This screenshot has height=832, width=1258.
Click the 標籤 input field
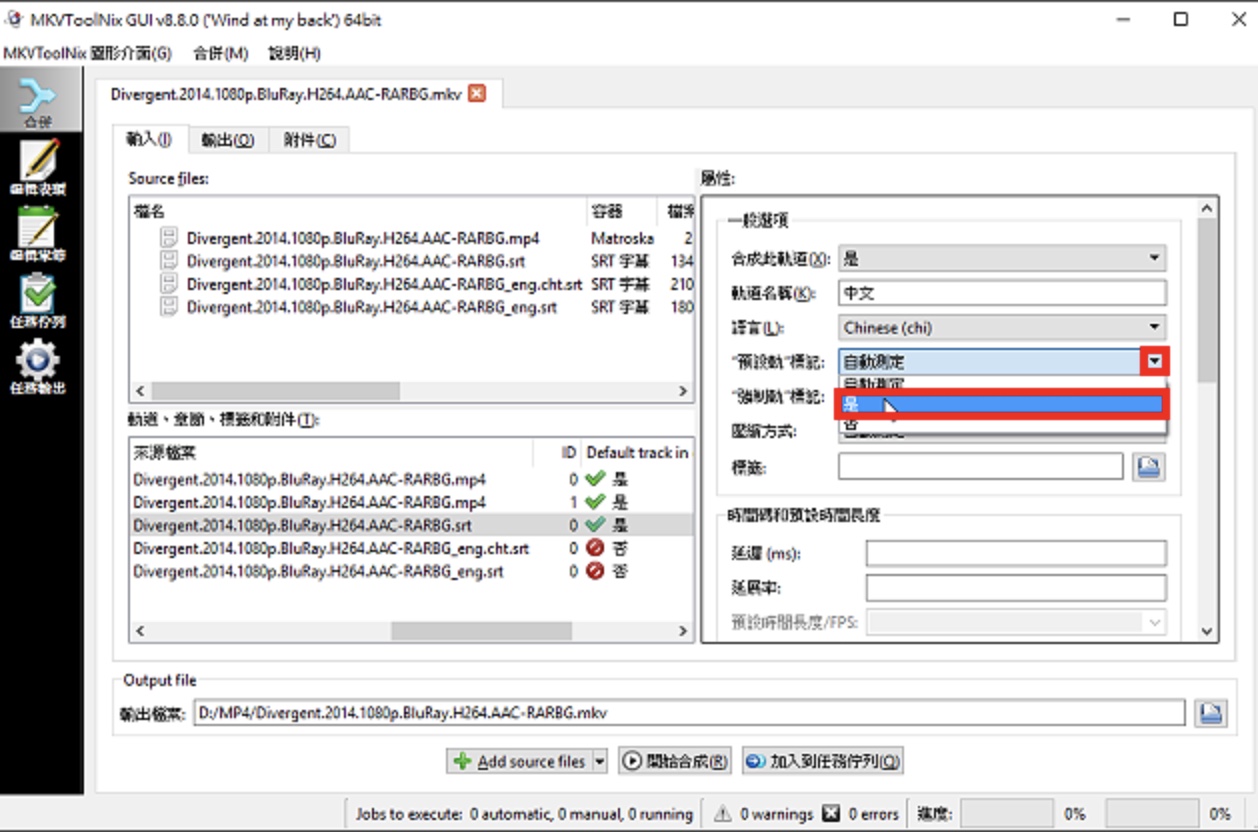981,466
